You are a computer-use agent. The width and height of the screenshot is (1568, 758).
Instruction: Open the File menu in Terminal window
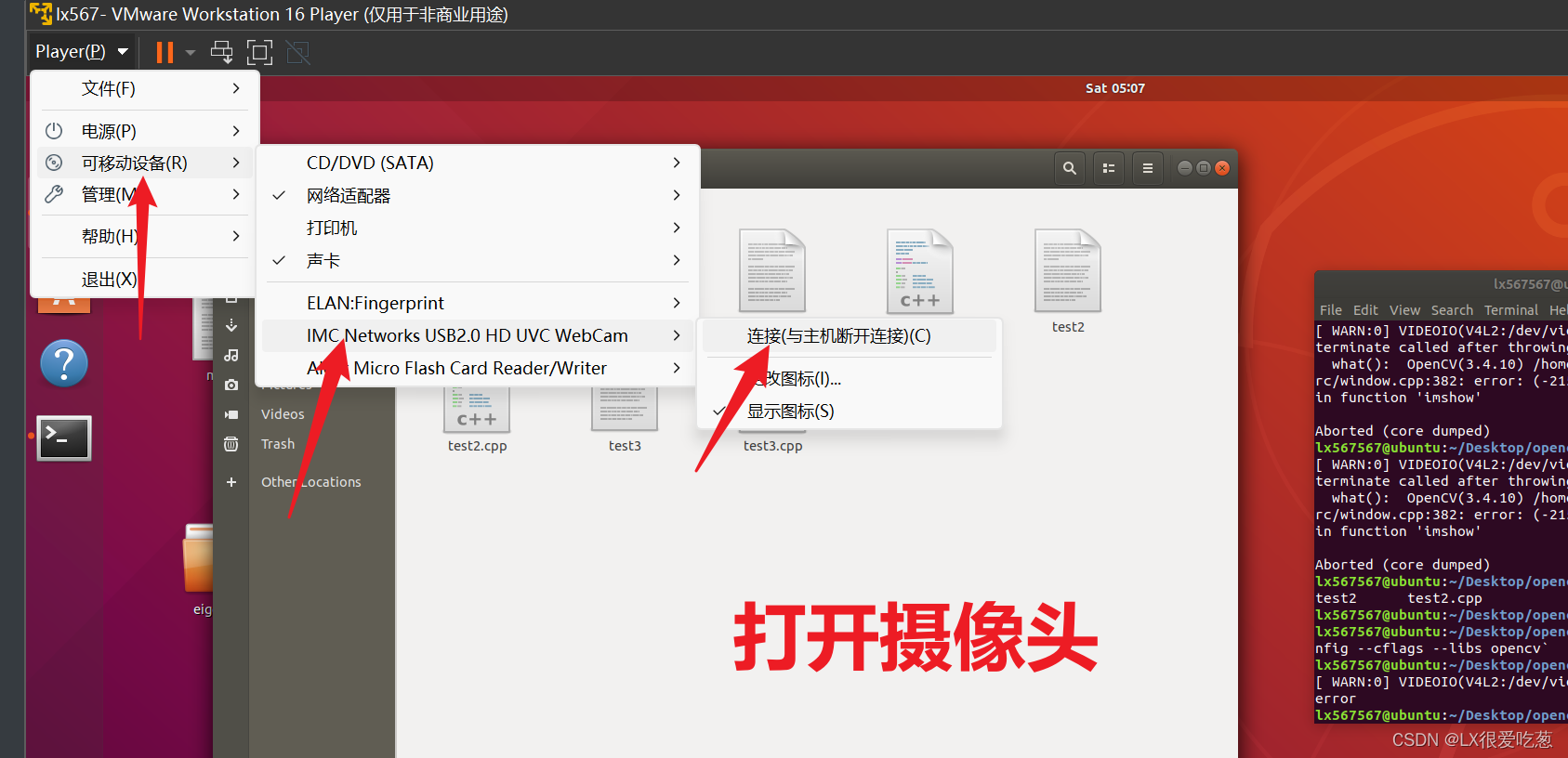point(1331,310)
